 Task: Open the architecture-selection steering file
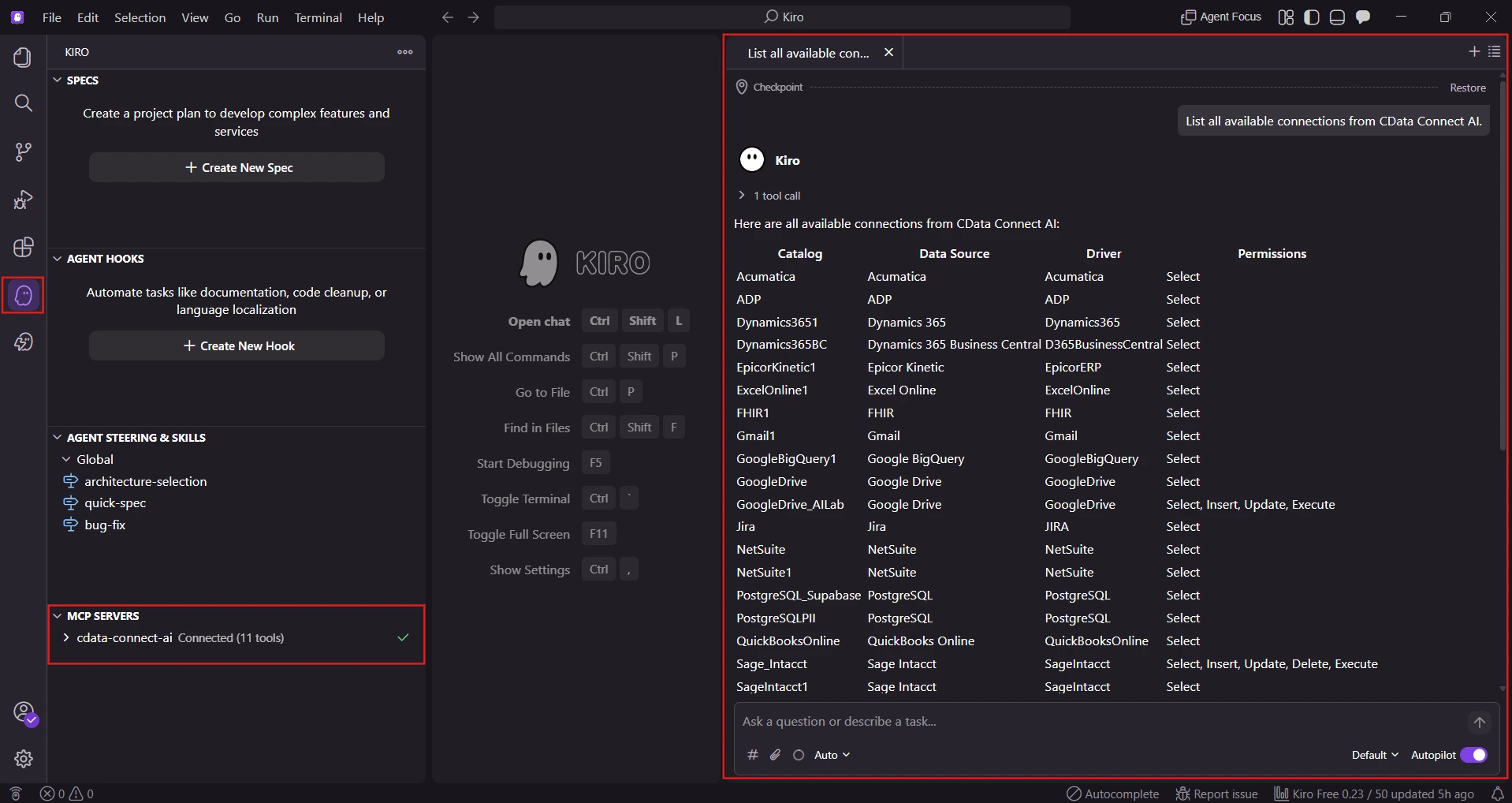click(x=145, y=481)
